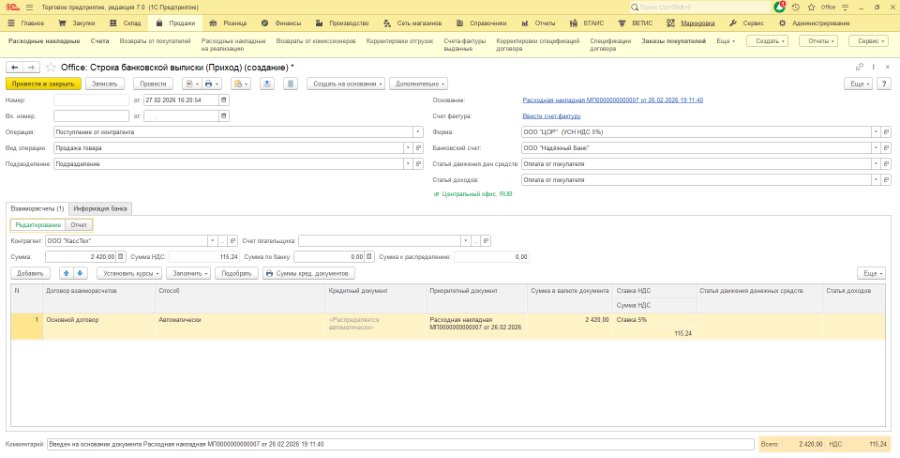Switch to Отчет mode toggle

tap(79, 225)
